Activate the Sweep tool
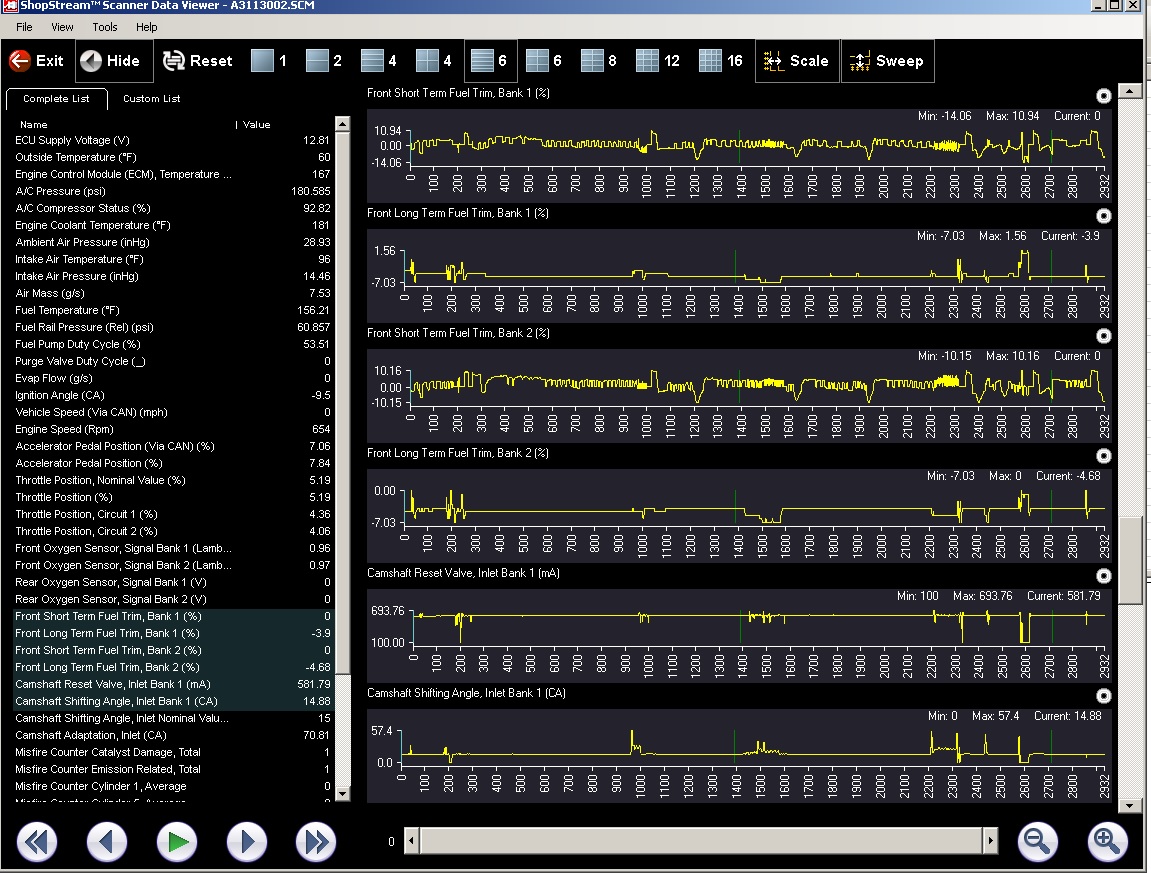 (887, 61)
